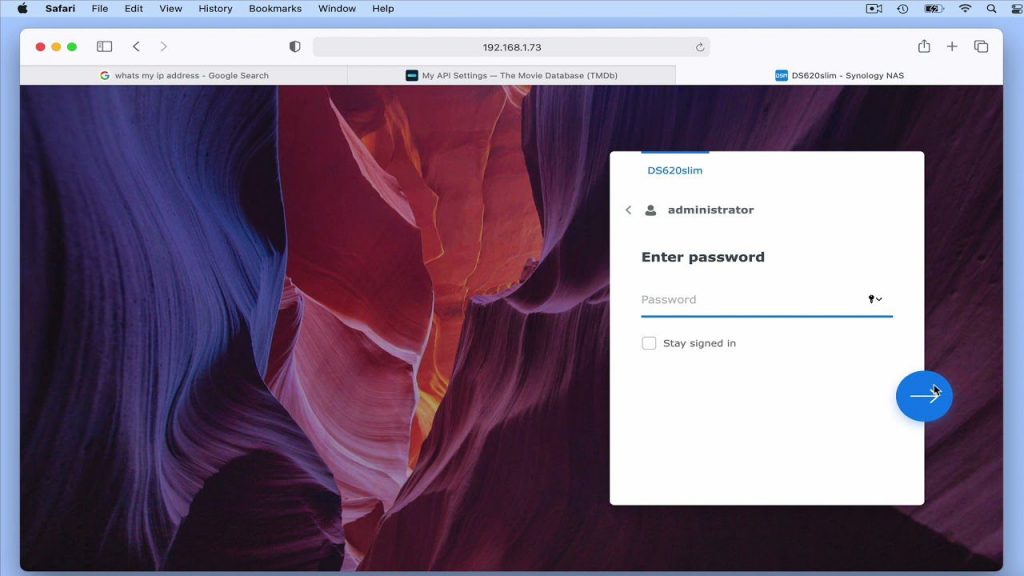
Task: Click the DS620slim link
Action: (675, 170)
